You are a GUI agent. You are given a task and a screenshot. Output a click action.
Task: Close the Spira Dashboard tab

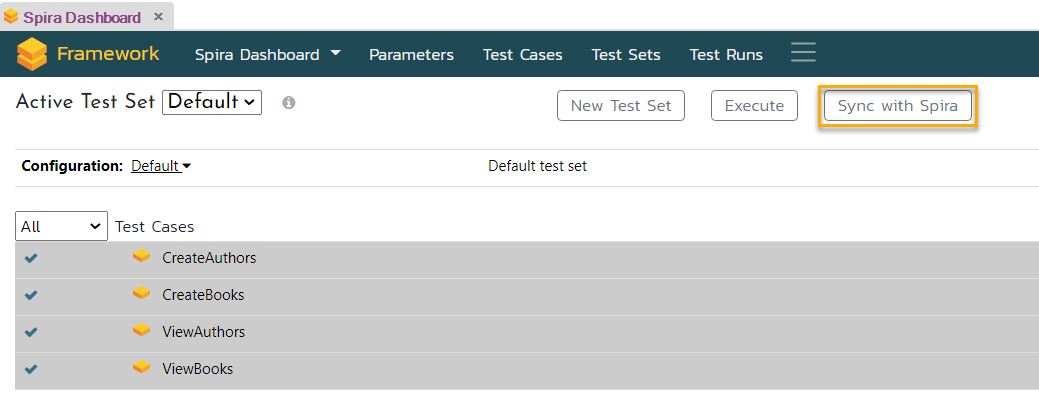159,17
